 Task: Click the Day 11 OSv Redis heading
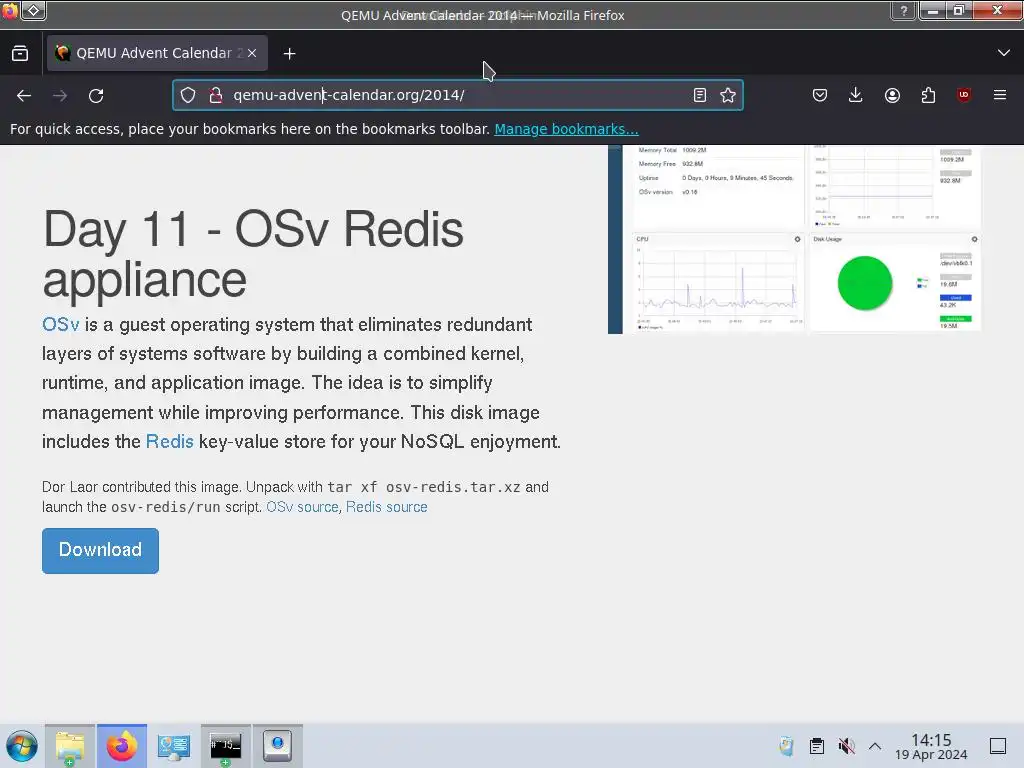[253, 254]
